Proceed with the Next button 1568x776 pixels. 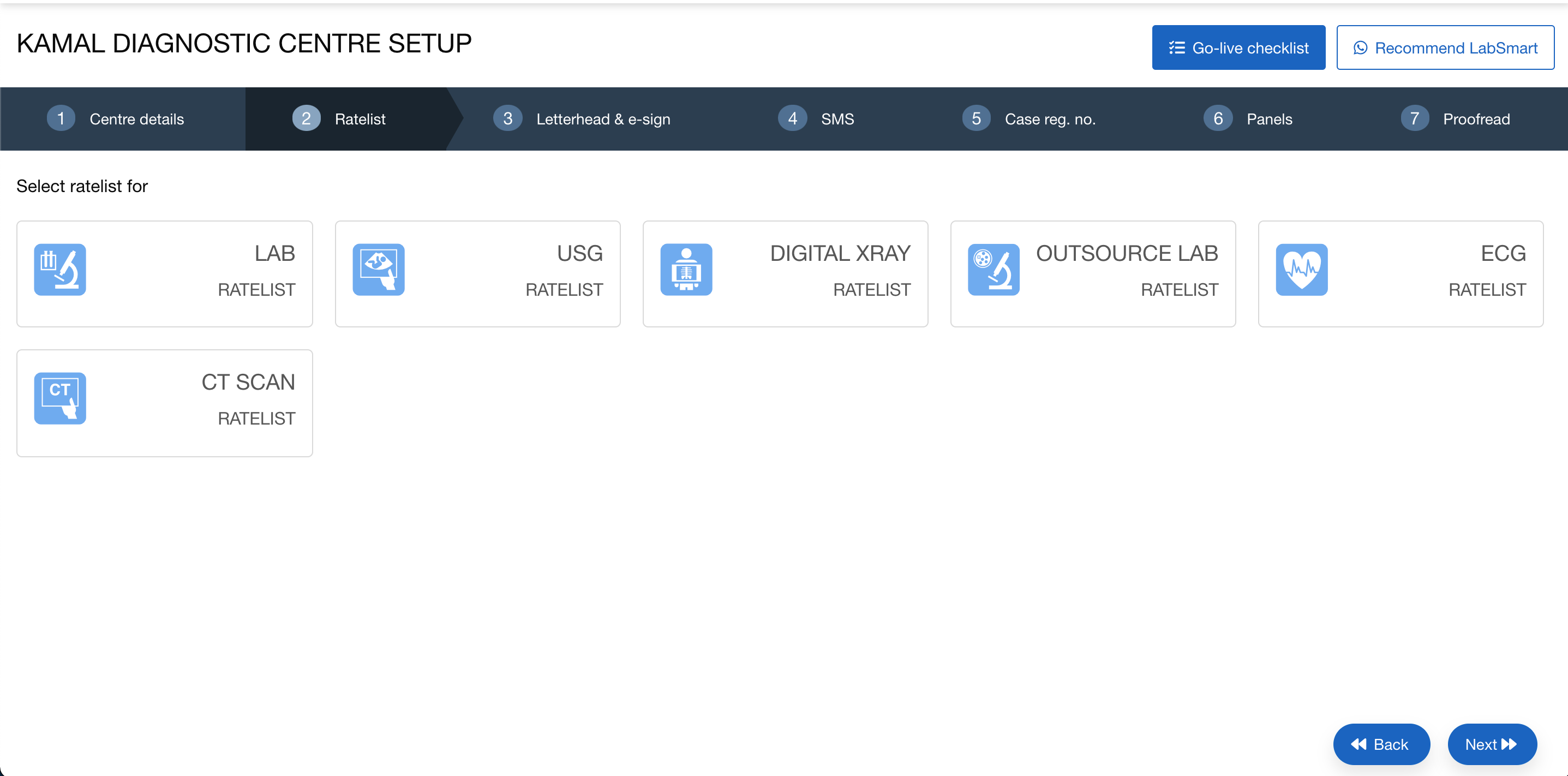pos(1492,744)
